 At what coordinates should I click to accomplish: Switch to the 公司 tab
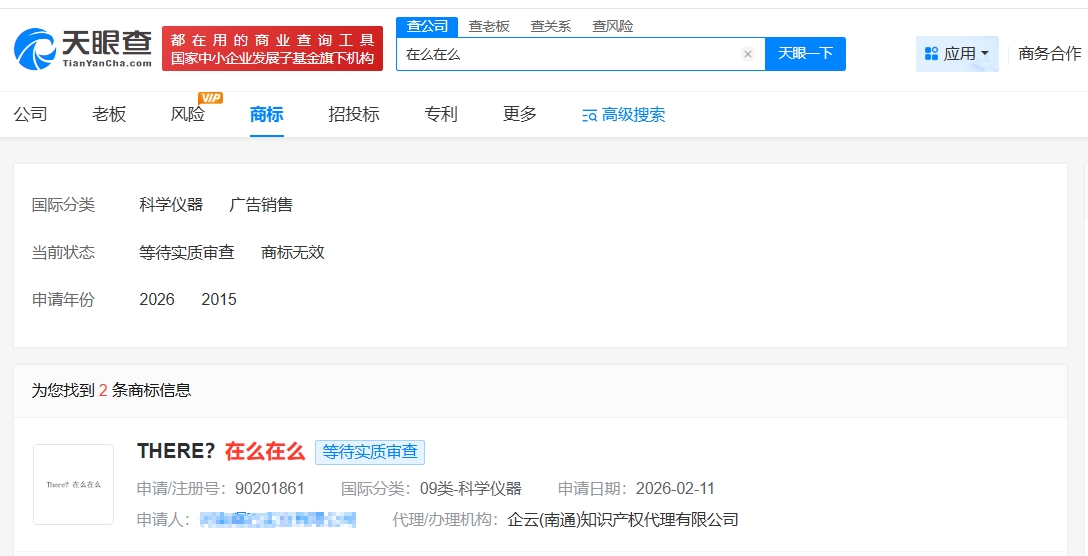(x=31, y=114)
